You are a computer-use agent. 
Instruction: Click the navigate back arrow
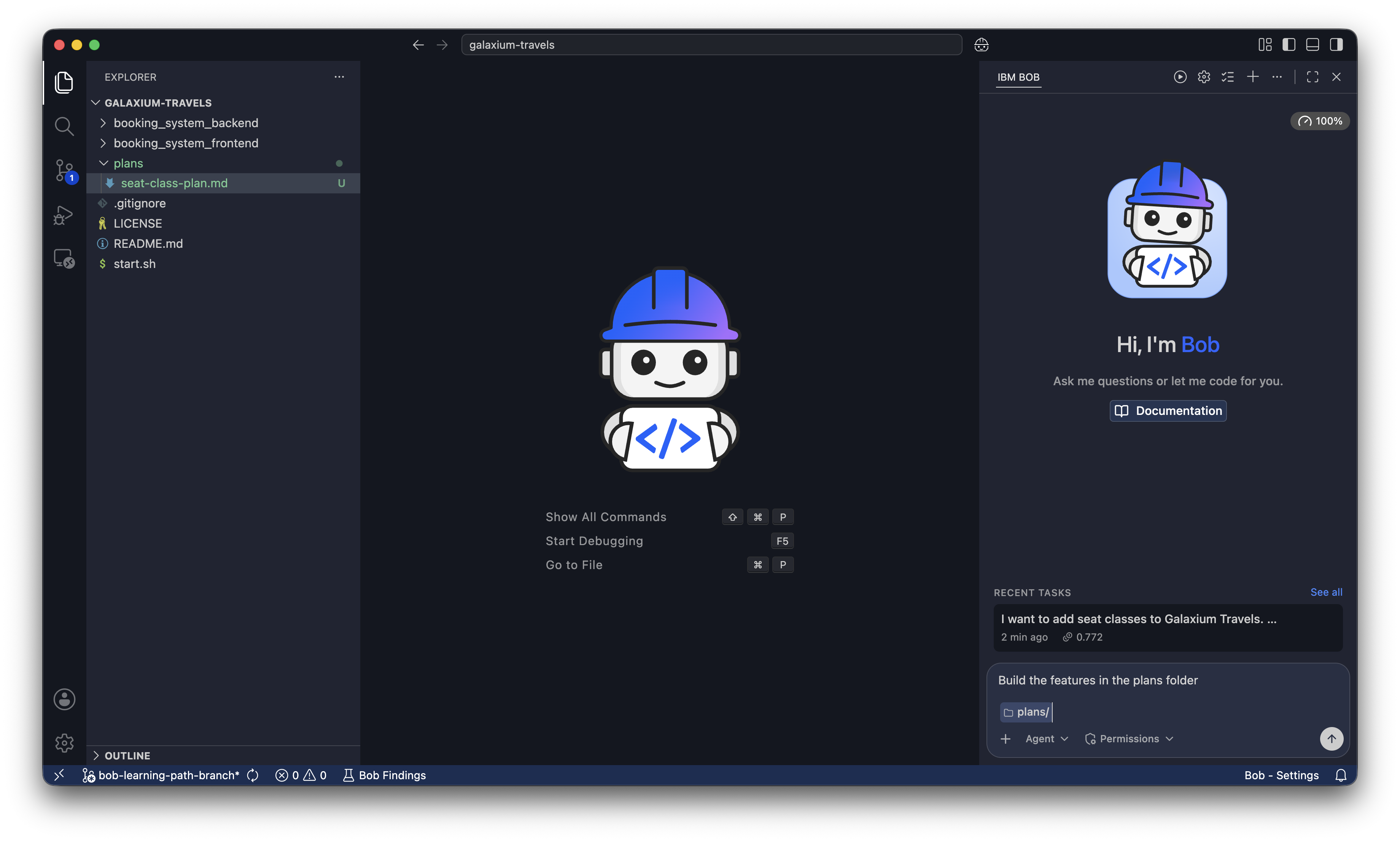pyautogui.click(x=418, y=45)
